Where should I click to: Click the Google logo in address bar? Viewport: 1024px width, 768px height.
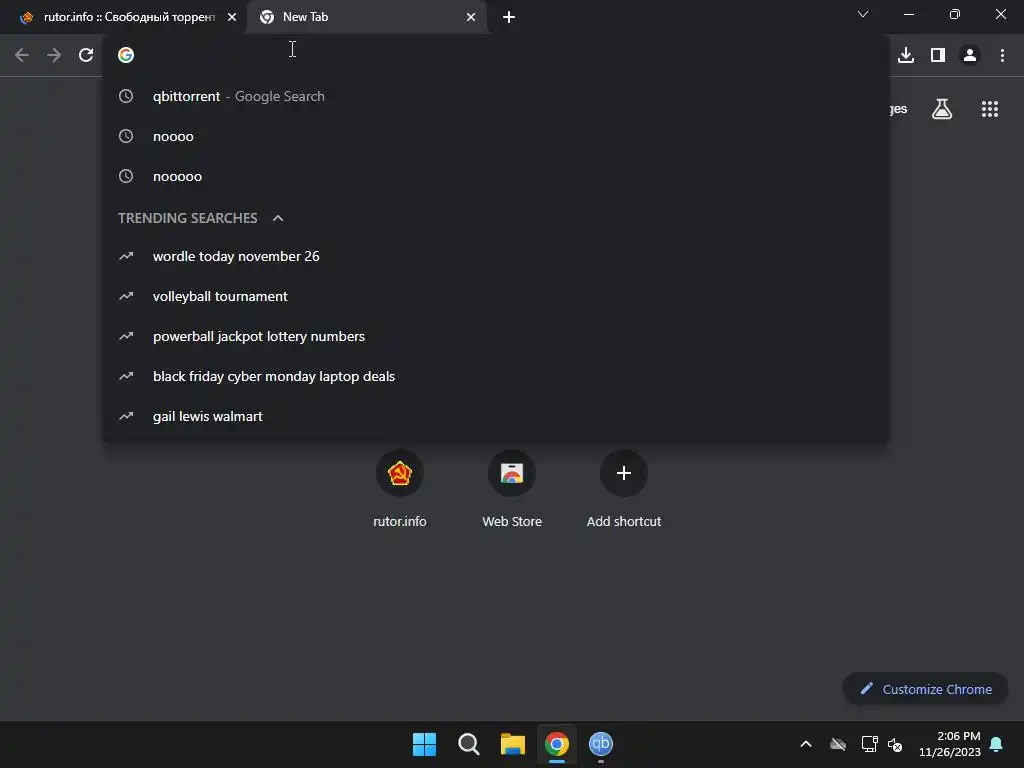point(126,55)
